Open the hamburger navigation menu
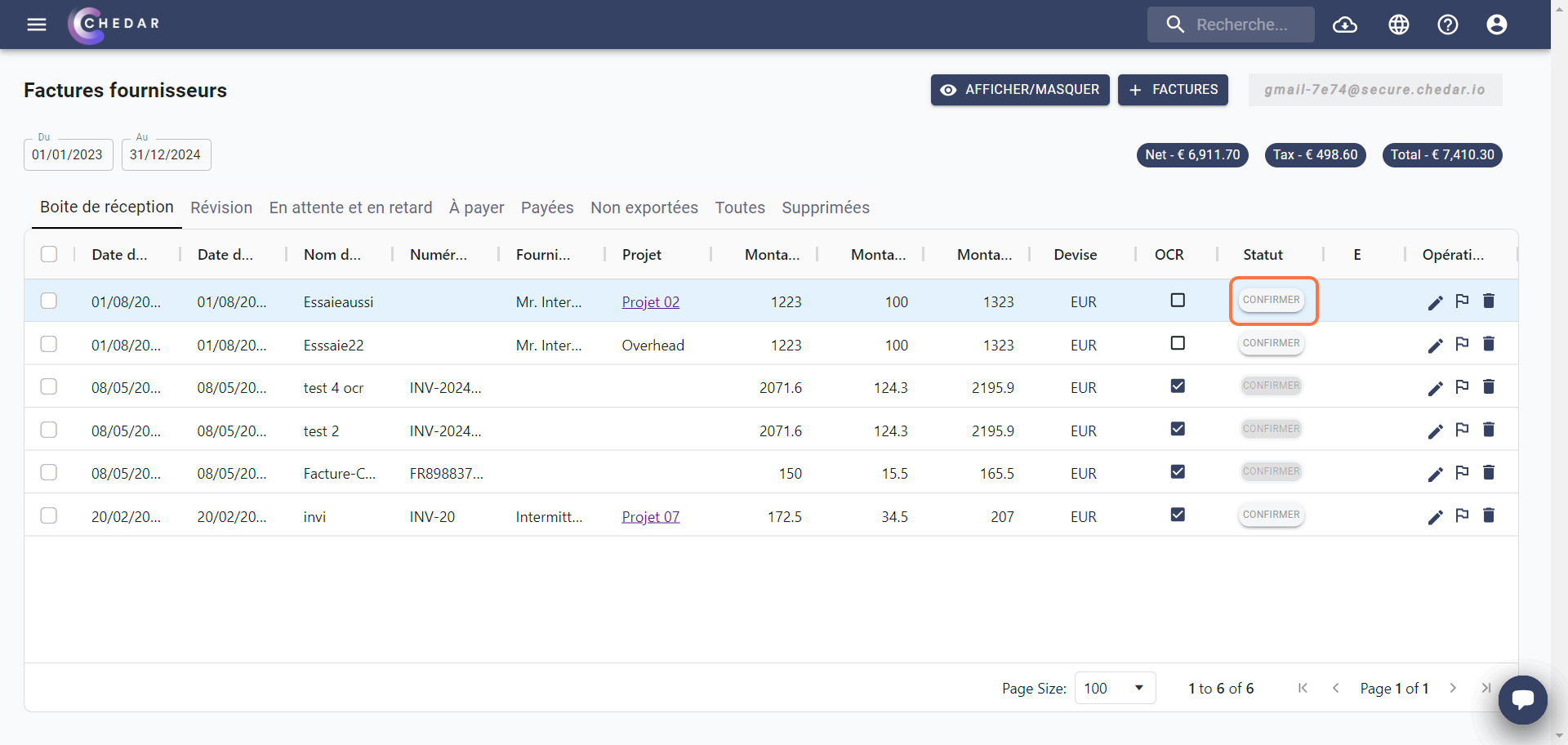The image size is (1568, 745). 37,25
